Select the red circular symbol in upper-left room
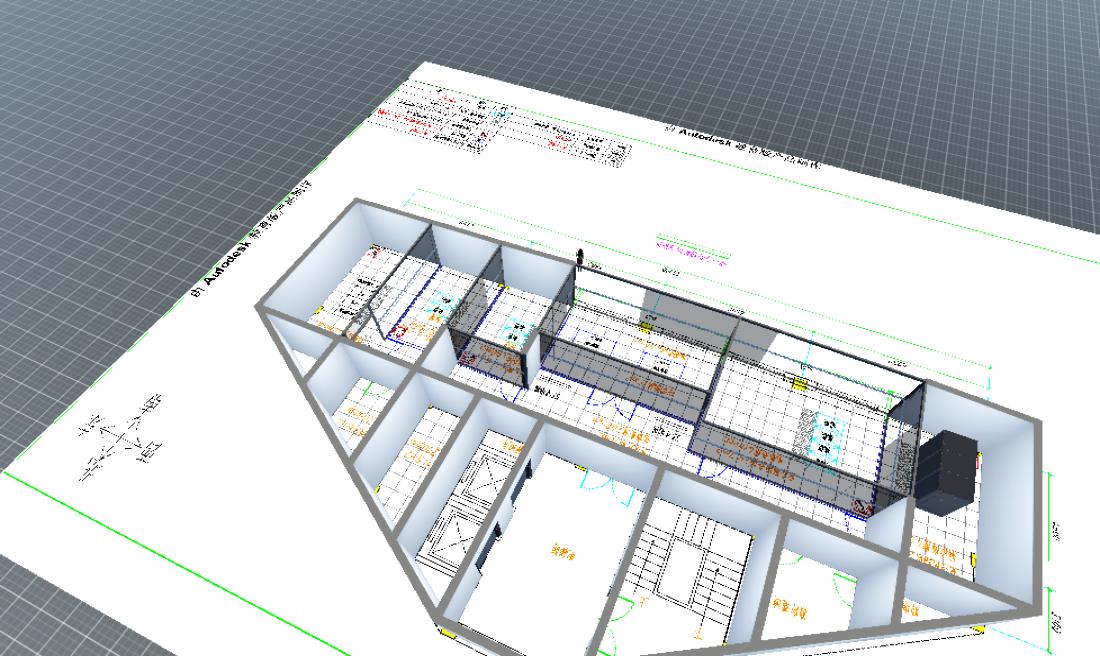 click(x=398, y=329)
